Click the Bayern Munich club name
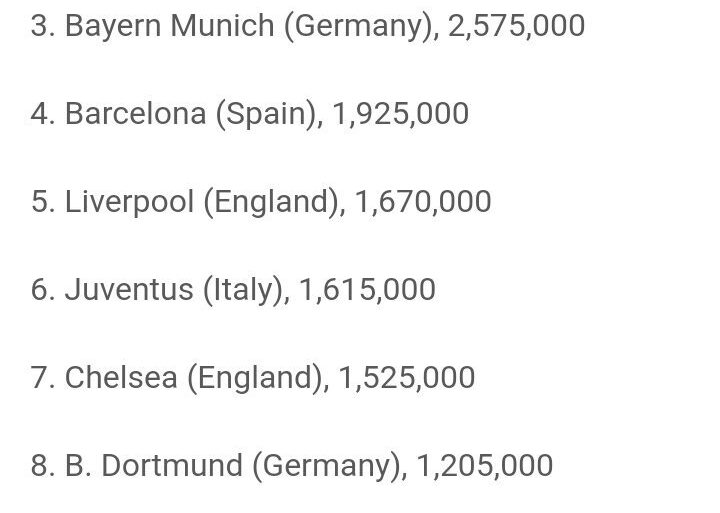Image resolution: width=720 pixels, height=513 pixels. click(x=168, y=25)
